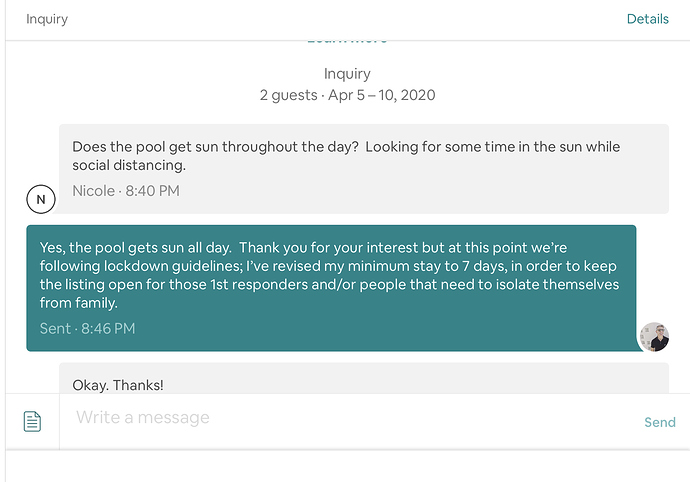690x482 pixels.
Task: Click the words "social distancing" in Nicole's message
Action: point(129,166)
